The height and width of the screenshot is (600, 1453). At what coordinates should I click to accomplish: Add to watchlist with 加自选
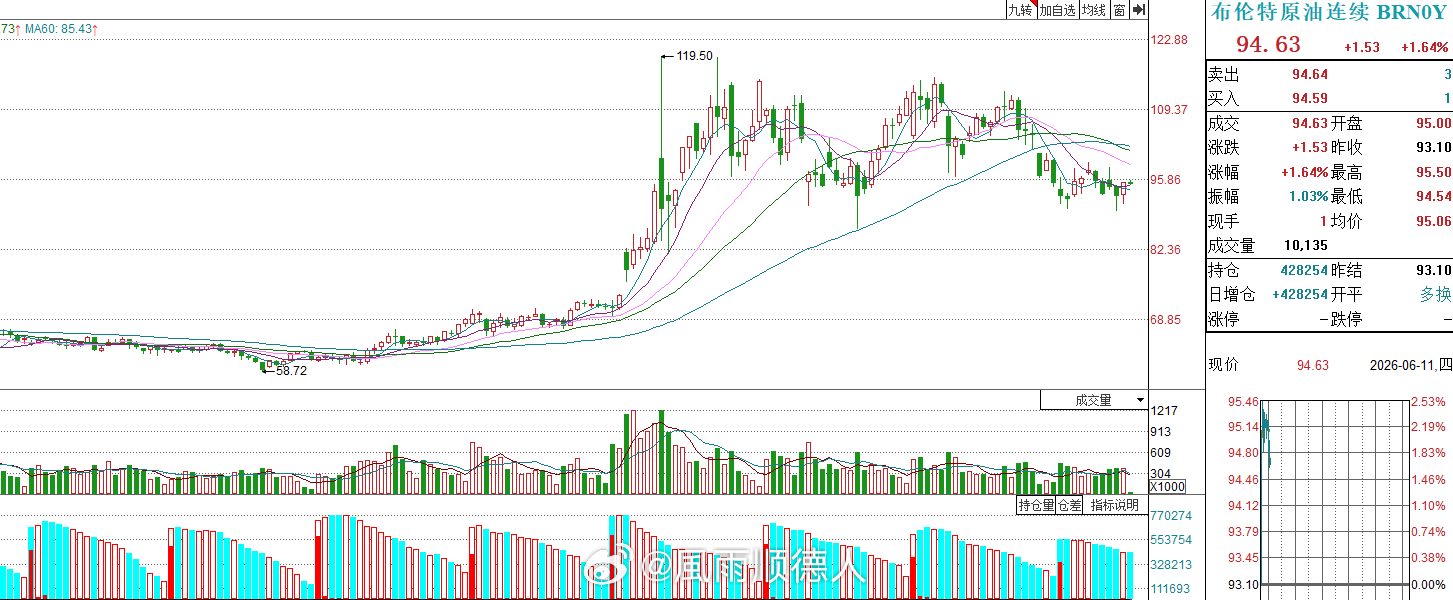coord(1057,10)
